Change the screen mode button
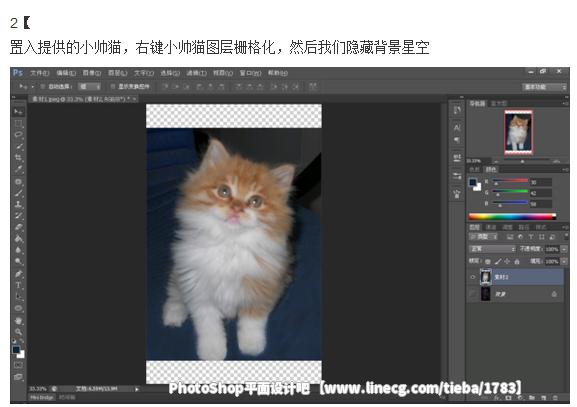 tap(18, 377)
